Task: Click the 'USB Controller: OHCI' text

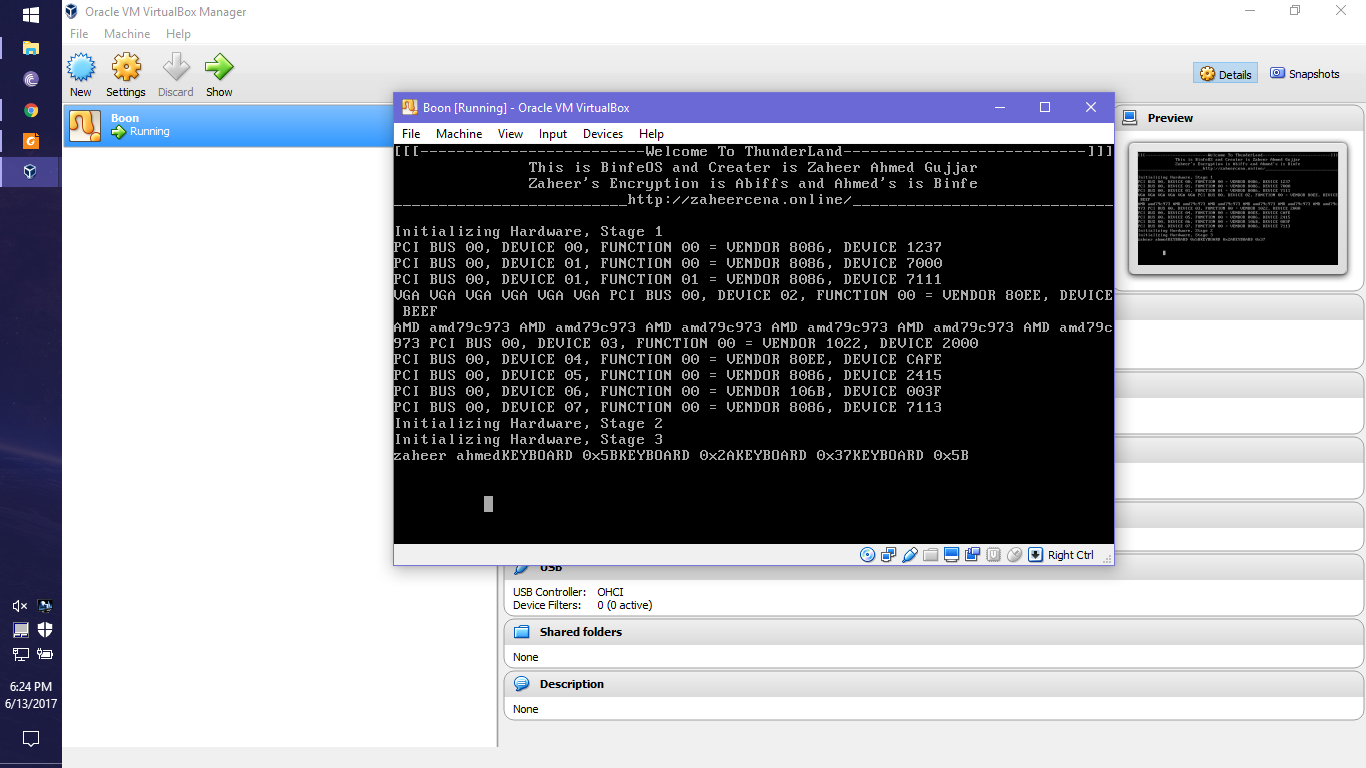Action: point(568,592)
